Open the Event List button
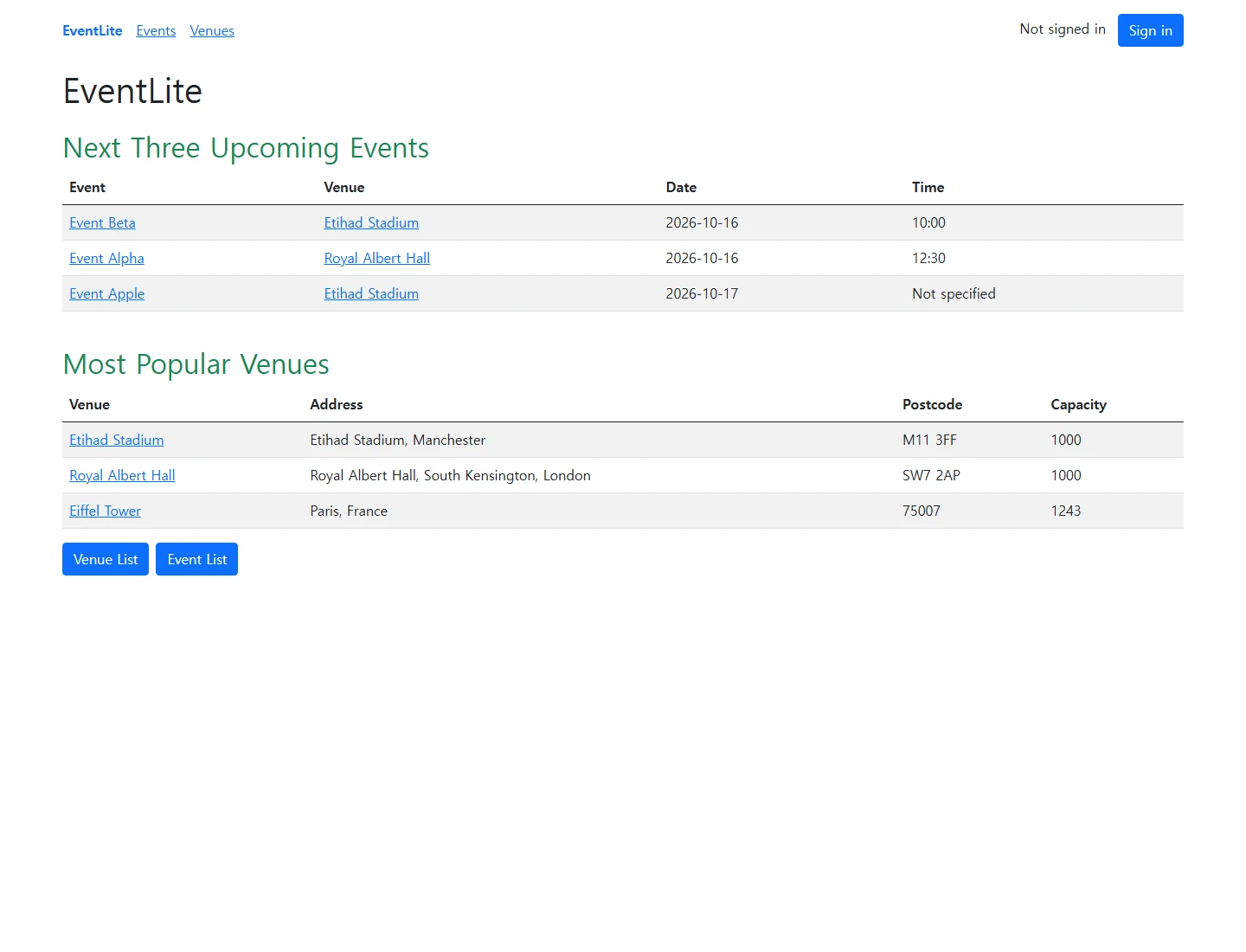The width and height of the screenshot is (1246, 952). click(196, 559)
